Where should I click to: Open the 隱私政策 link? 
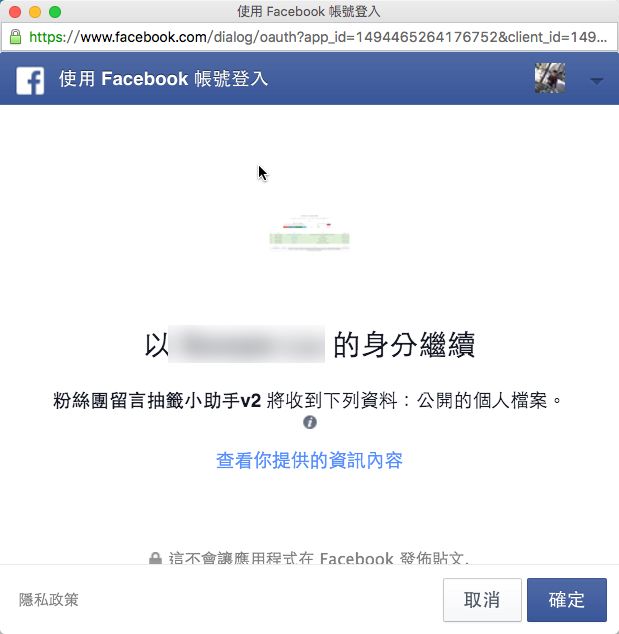pos(49,600)
